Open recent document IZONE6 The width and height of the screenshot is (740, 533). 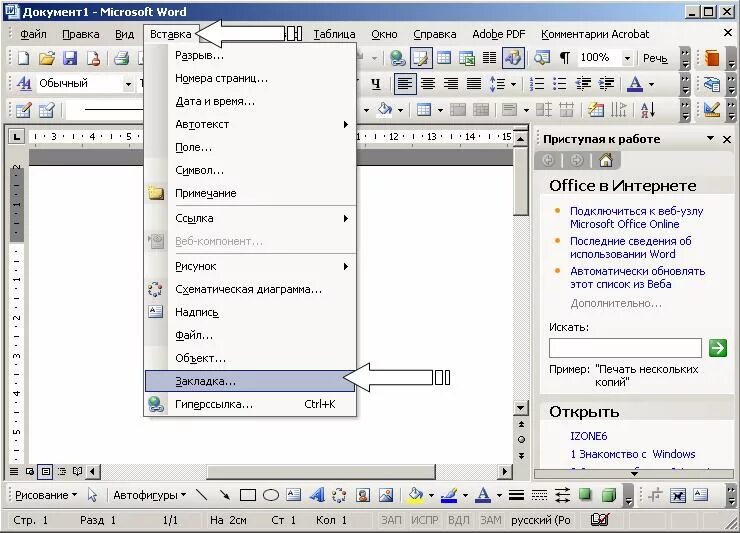589,436
